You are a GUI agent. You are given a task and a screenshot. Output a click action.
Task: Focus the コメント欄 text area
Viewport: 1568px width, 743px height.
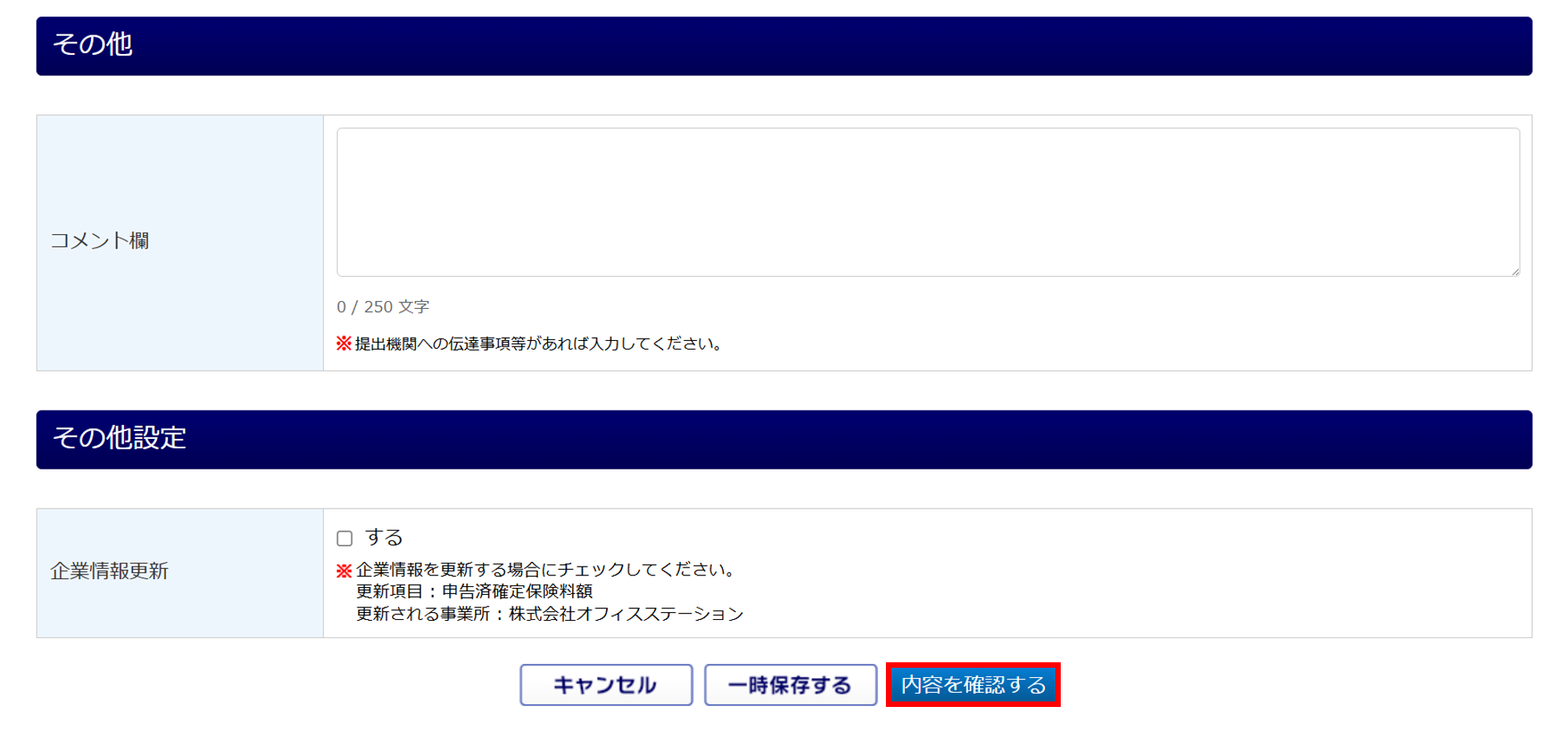click(x=928, y=202)
